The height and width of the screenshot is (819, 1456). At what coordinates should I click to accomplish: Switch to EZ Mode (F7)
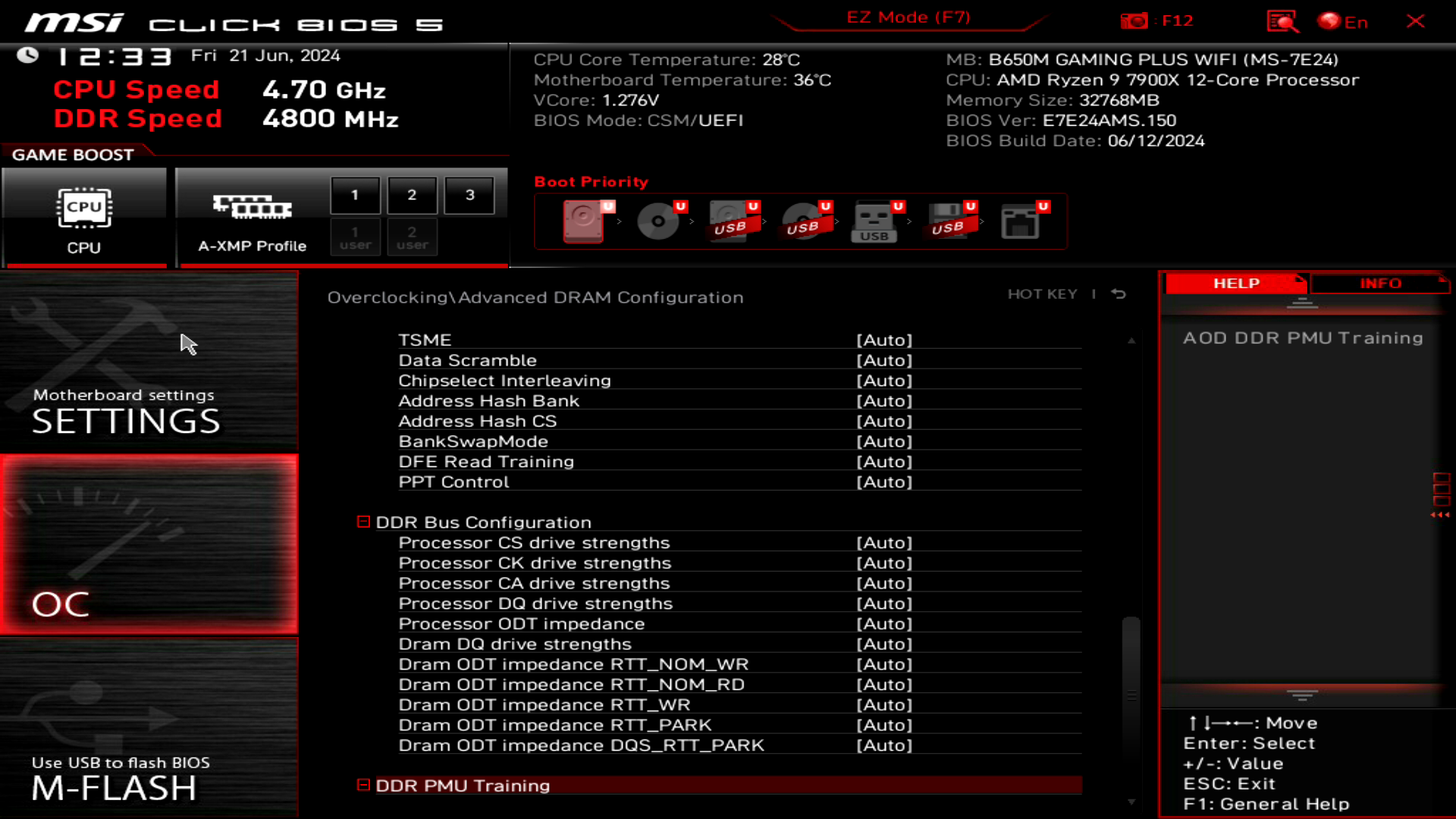pos(908,17)
